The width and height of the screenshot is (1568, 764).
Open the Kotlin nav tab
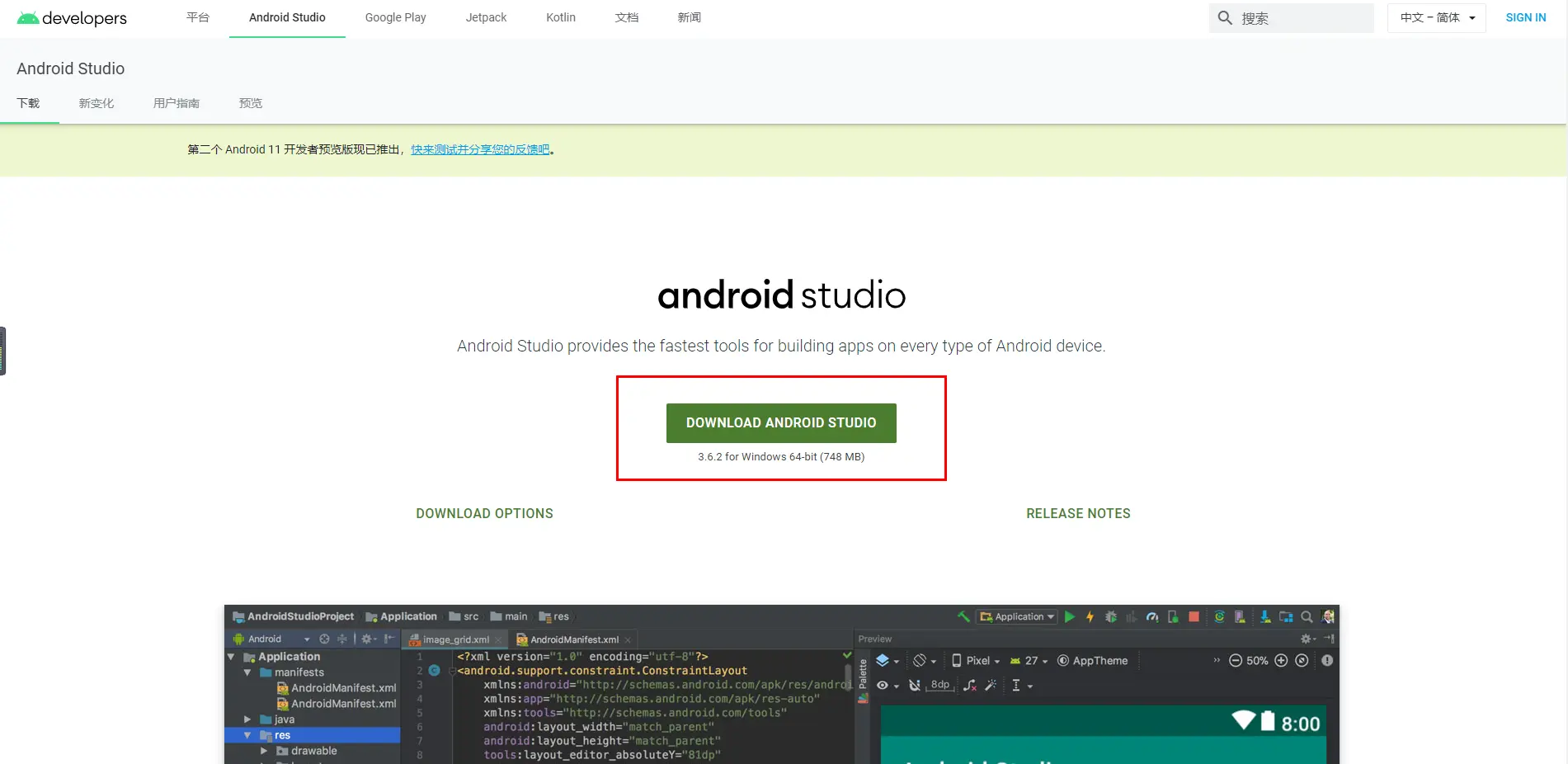pos(561,17)
